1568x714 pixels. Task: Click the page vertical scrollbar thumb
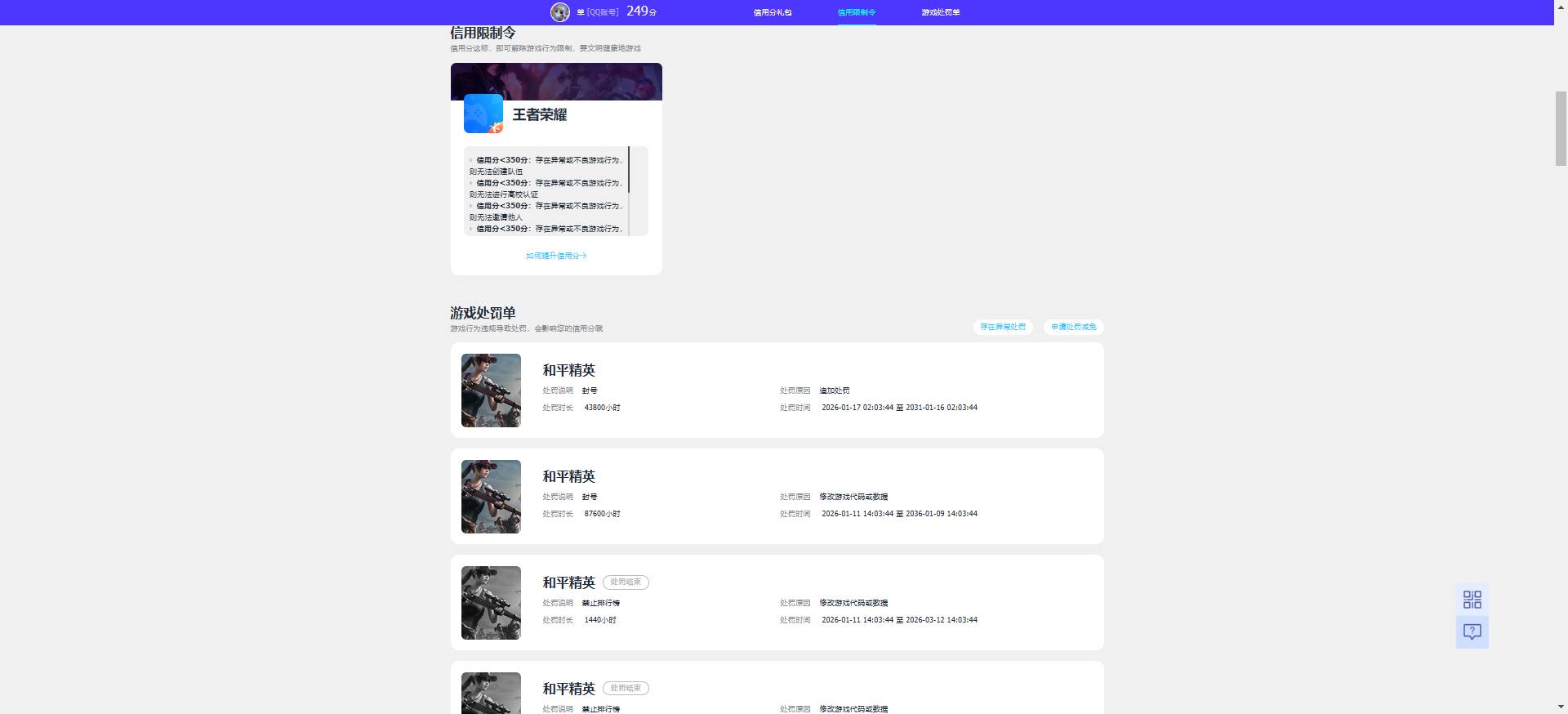[1561, 129]
